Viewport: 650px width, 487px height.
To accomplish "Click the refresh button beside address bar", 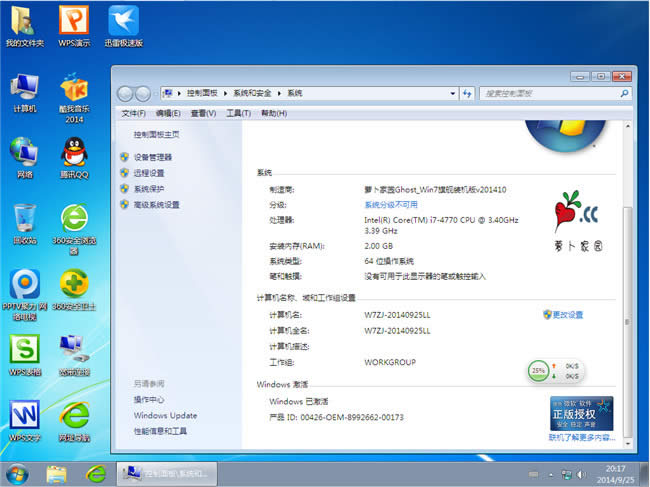I will tap(468, 93).
